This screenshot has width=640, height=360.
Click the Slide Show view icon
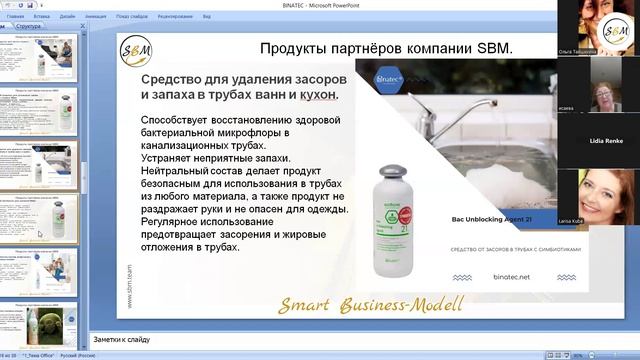pos(566,356)
